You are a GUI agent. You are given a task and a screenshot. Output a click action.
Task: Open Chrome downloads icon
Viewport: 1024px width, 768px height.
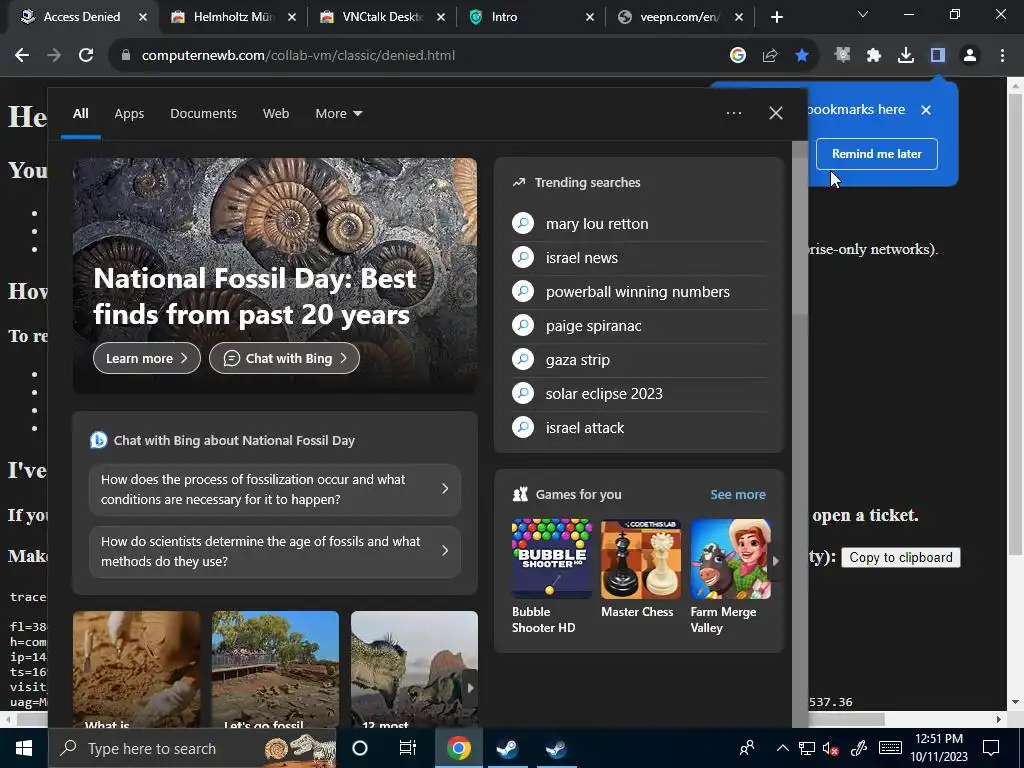tap(906, 56)
